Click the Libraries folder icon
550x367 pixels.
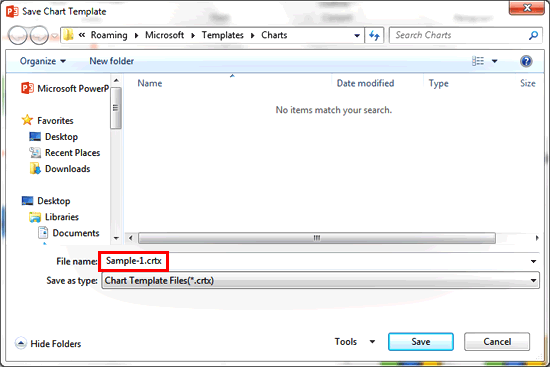point(35,217)
